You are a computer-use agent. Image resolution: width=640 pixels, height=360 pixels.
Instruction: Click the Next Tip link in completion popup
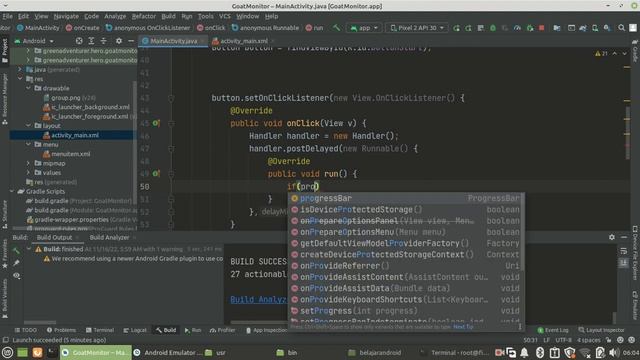coord(463,327)
